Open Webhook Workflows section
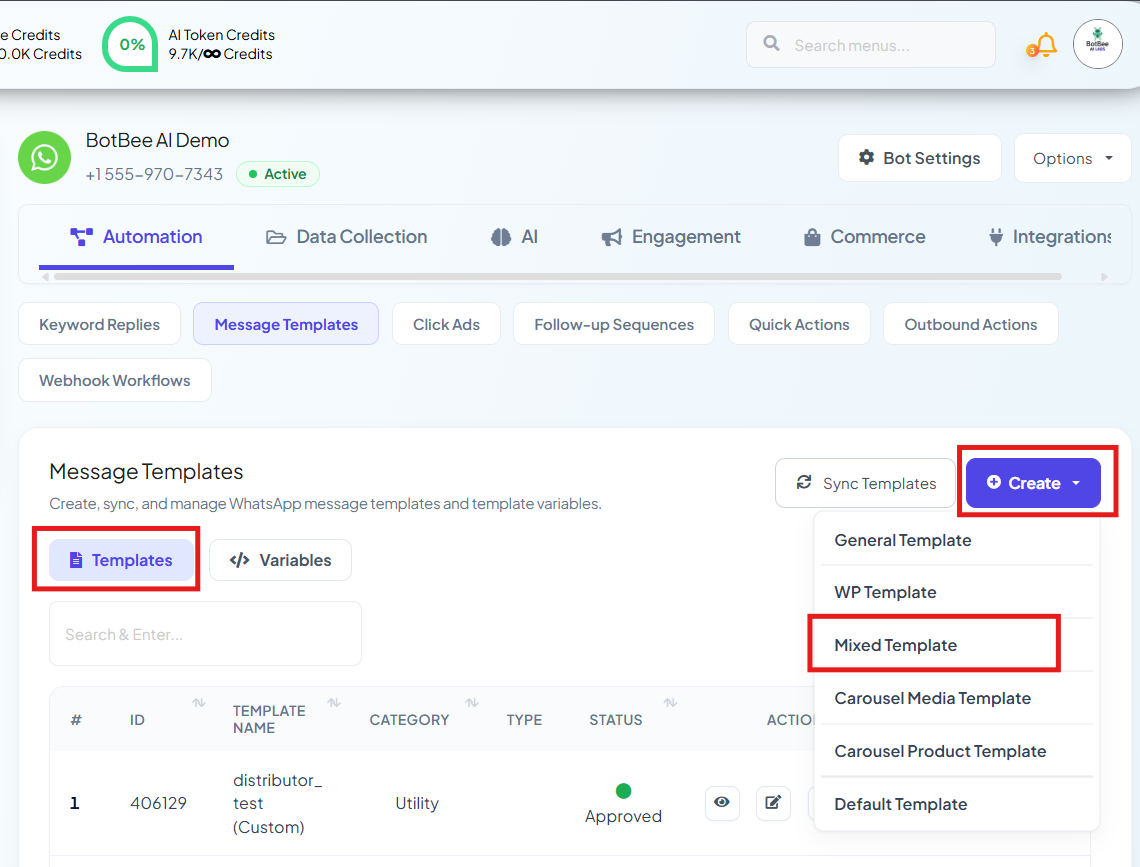1140x867 pixels. pyautogui.click(x=115, y=380)
